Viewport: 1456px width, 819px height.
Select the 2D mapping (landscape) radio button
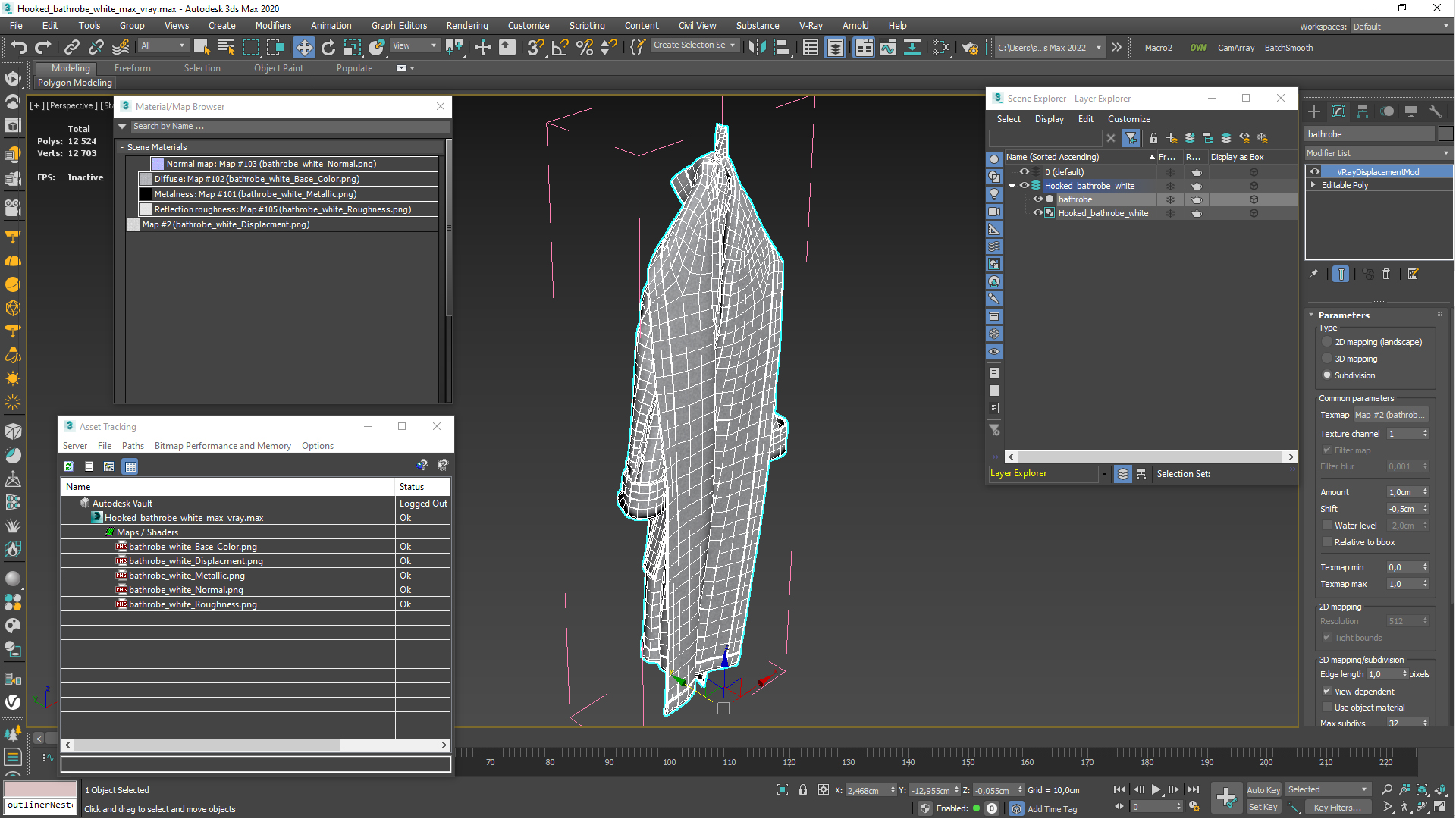1327,342
